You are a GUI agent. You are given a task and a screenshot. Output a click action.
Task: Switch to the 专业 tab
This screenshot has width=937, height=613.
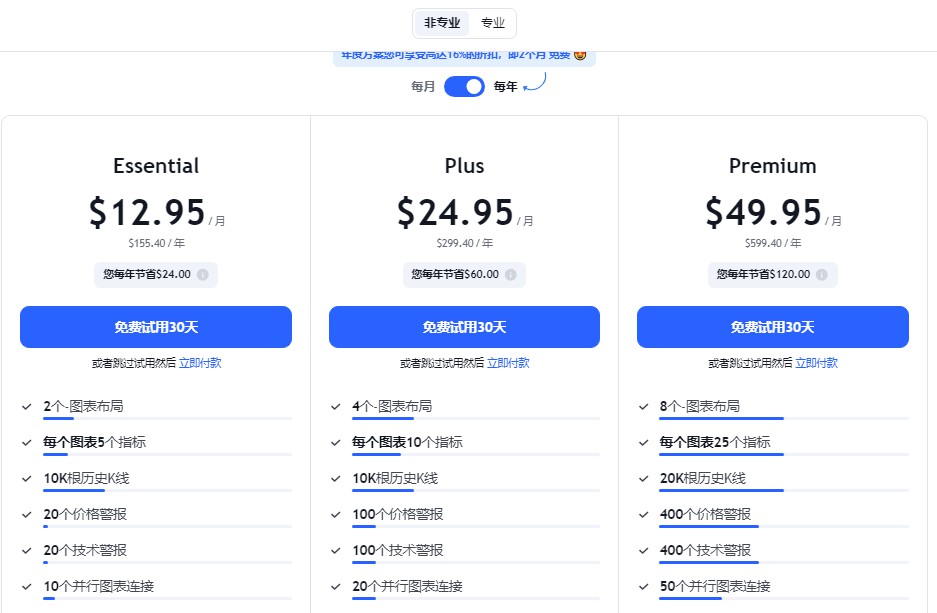[492, 22]
